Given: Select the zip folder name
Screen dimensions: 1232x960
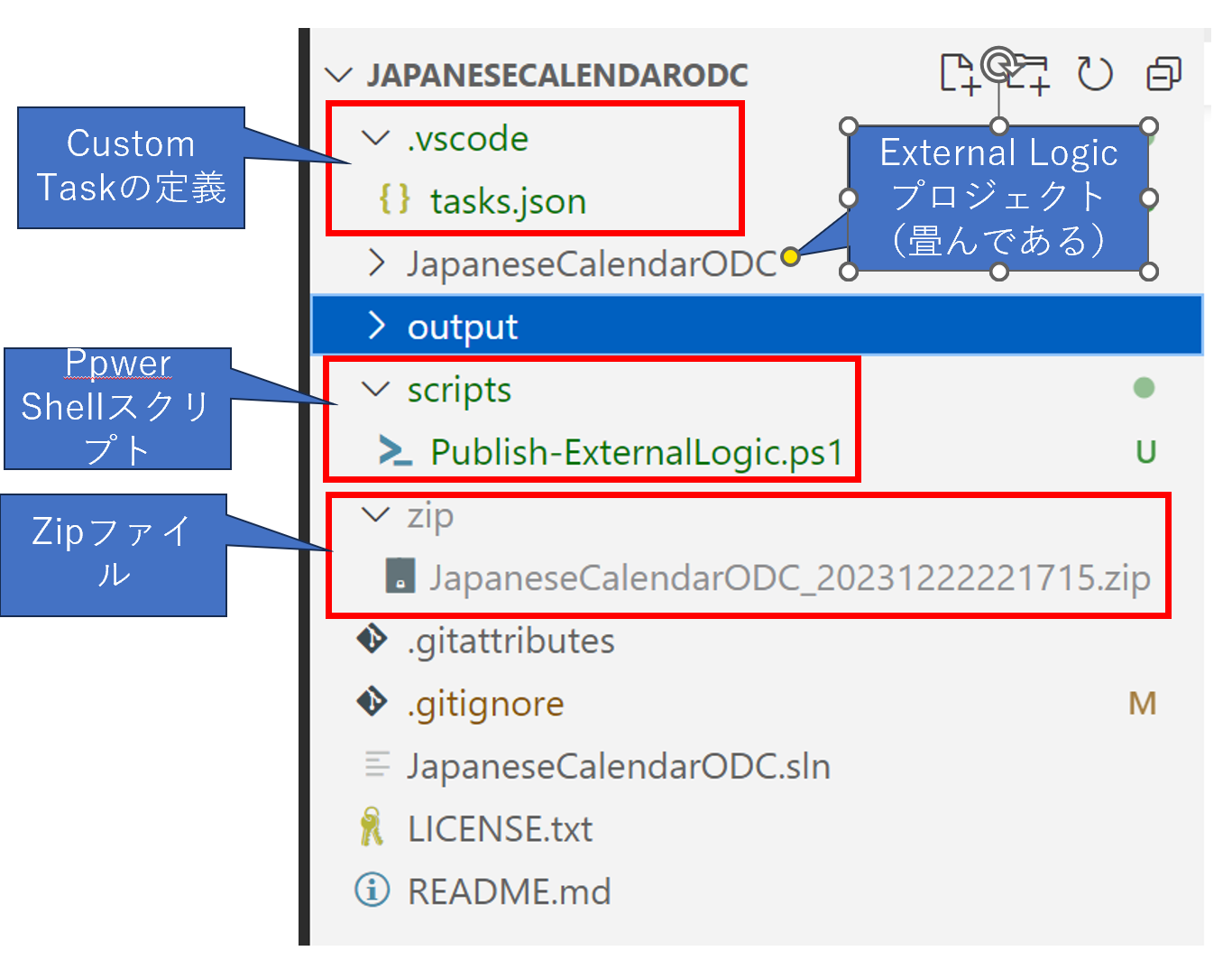Looking at the screenshot, I should pyautogui.click(x=430, y=517).
